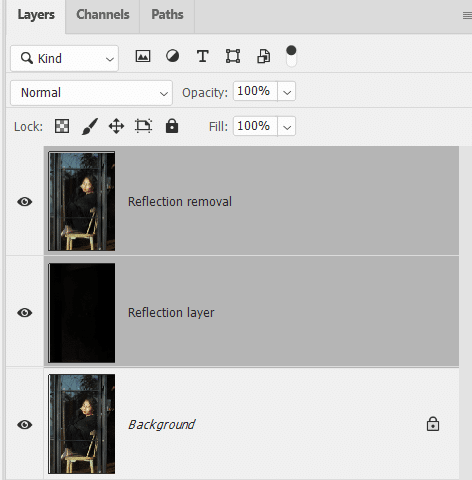Image resolution: width=472 pixels, height=480 pixels.
Task: Filter for shape layers icon
Action: click(233, 56)
